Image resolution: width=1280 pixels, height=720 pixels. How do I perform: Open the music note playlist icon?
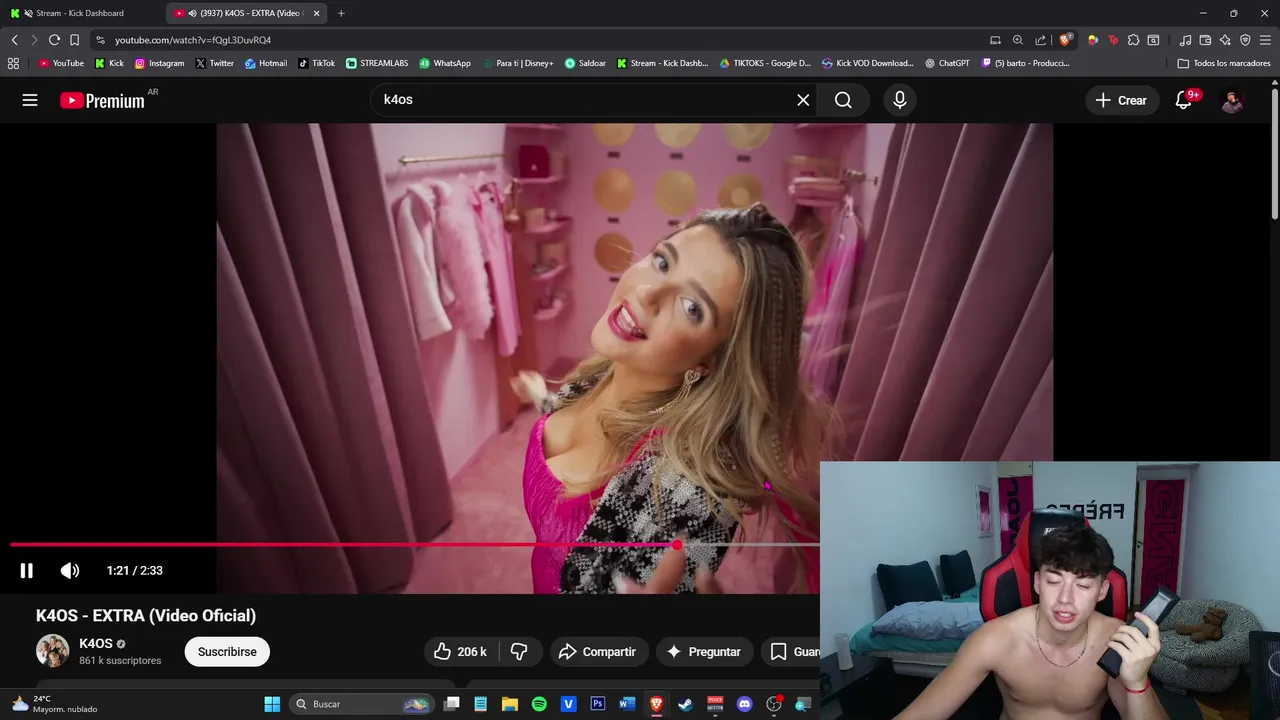tap(1185, 40)
